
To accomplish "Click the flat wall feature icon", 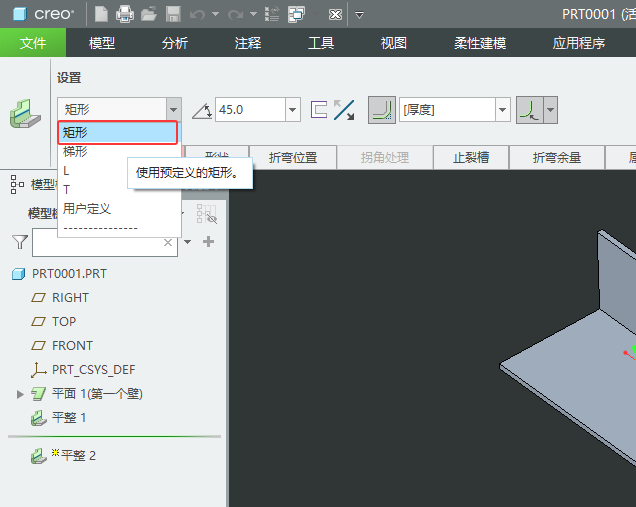I will 25,114.
